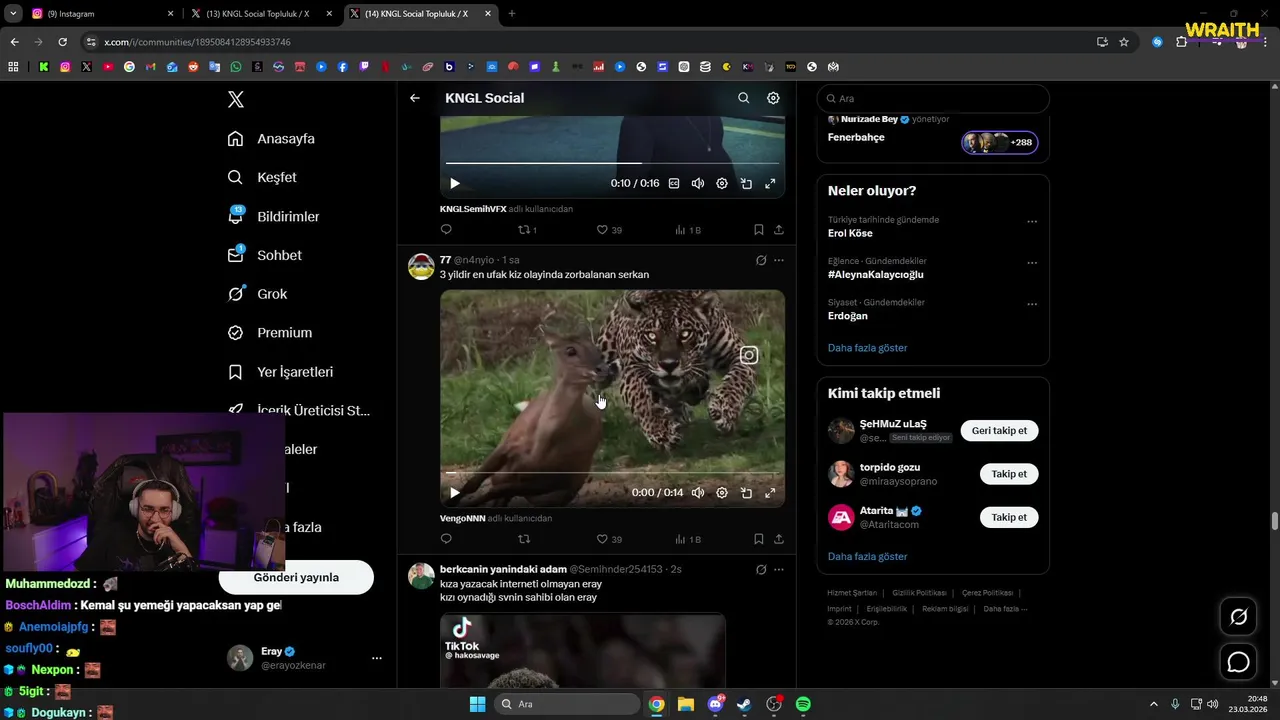Viewport: 1280px width, 720px height.
Task: Click the Gönderi yayınla button
Action: click(x=296, y=577)
